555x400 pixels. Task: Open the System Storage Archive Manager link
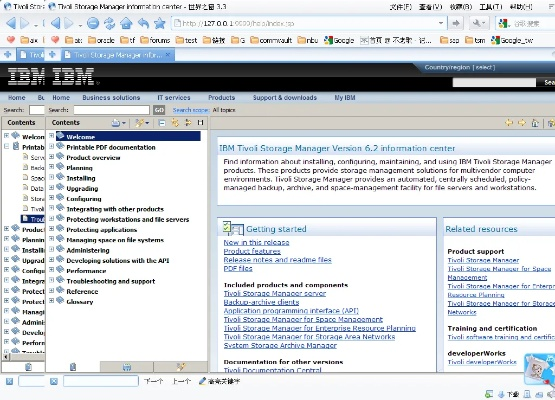coord(280,345)
